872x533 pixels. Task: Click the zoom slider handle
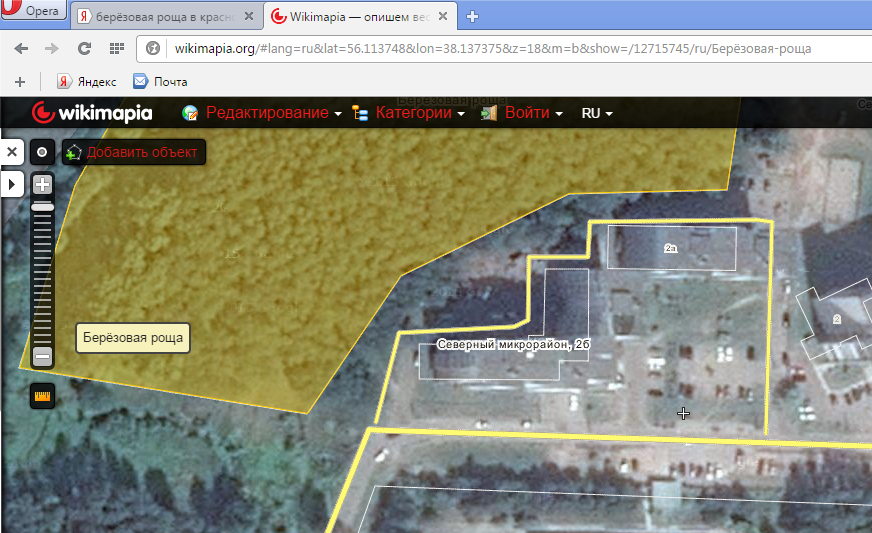tap(42, 207)
